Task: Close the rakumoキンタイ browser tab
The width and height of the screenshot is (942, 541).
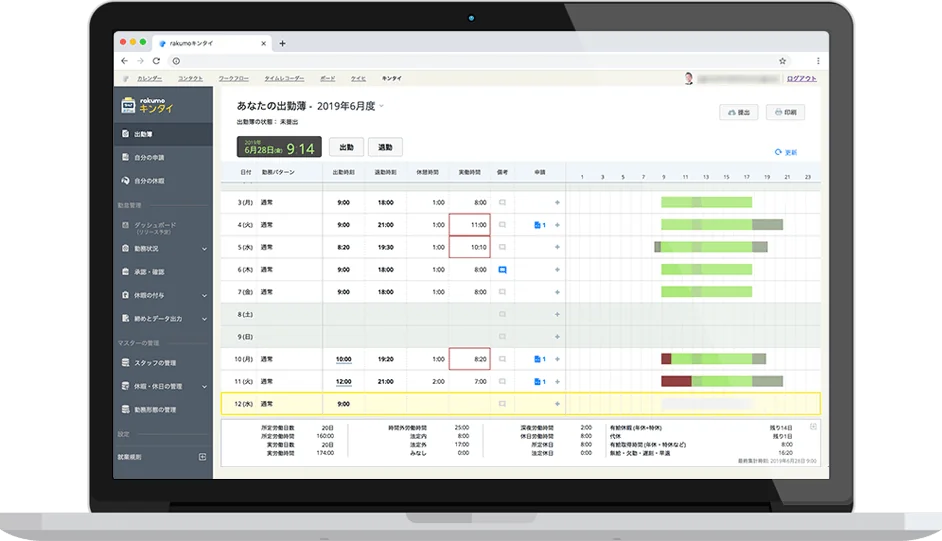Action: click(x=263, y=43)
